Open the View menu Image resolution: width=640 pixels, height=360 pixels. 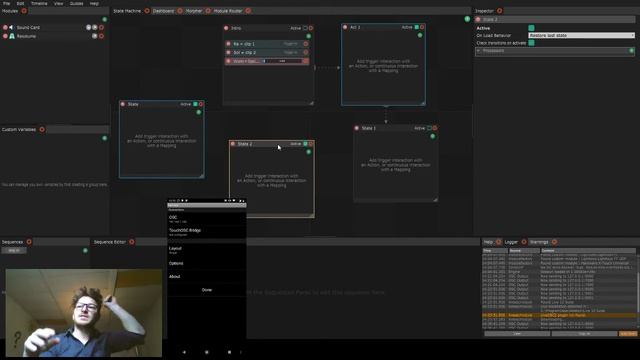(59, 3)
